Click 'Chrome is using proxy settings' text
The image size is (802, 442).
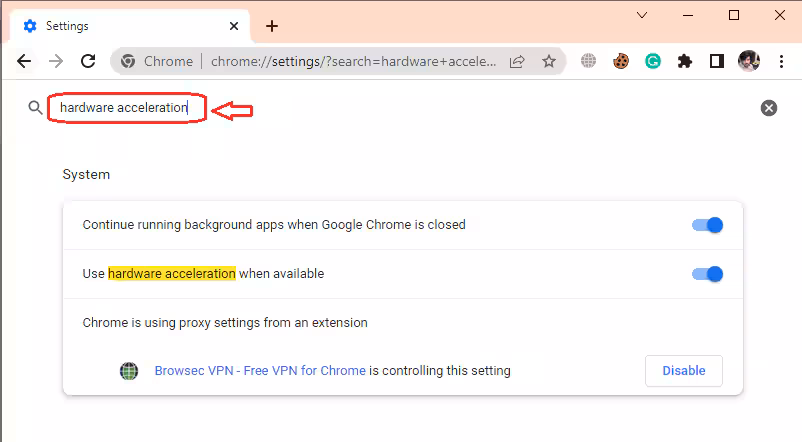point(225,323)
